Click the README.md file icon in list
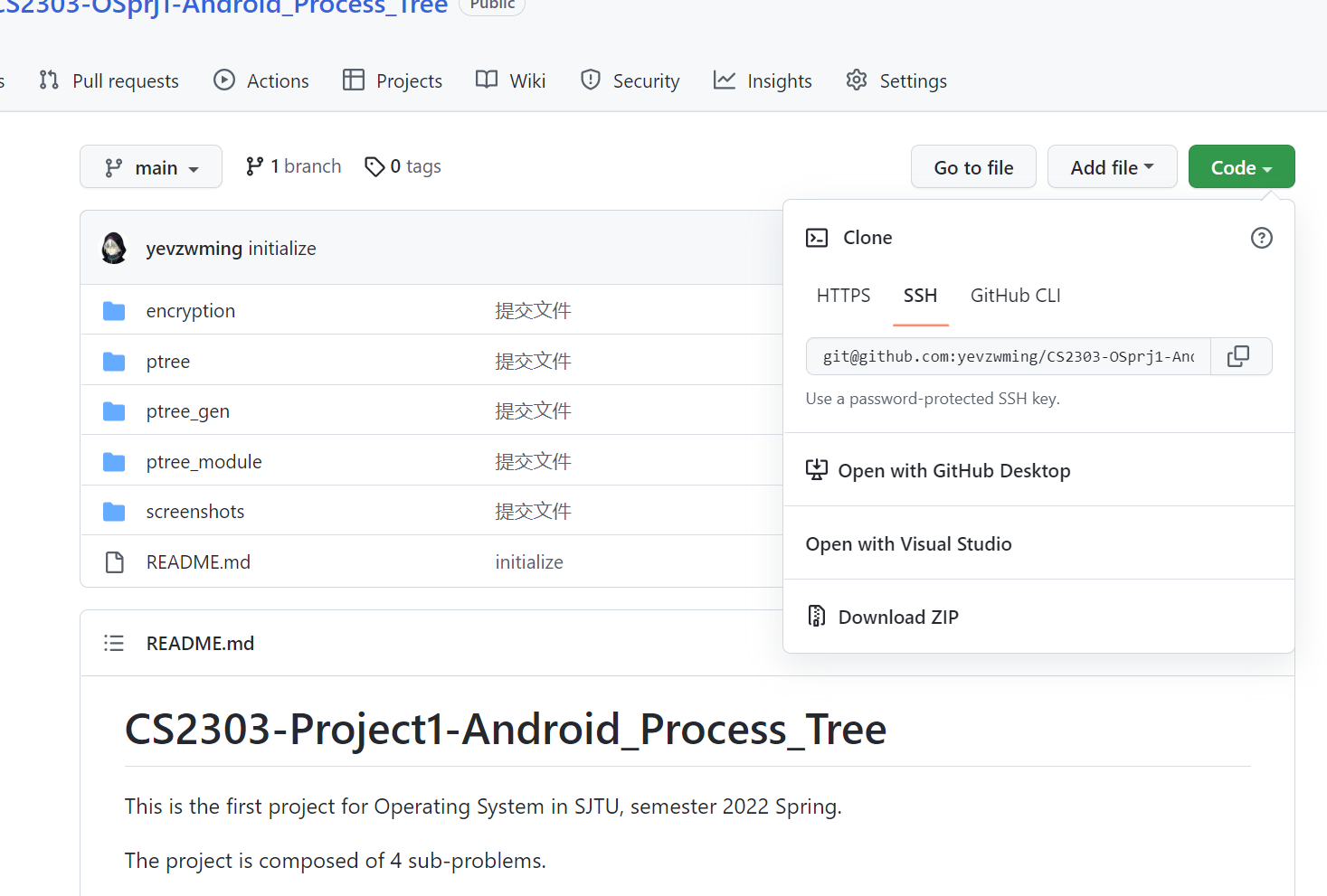Image resolution: width=1327 pixels, height=896 pixels. pos(114,561)
